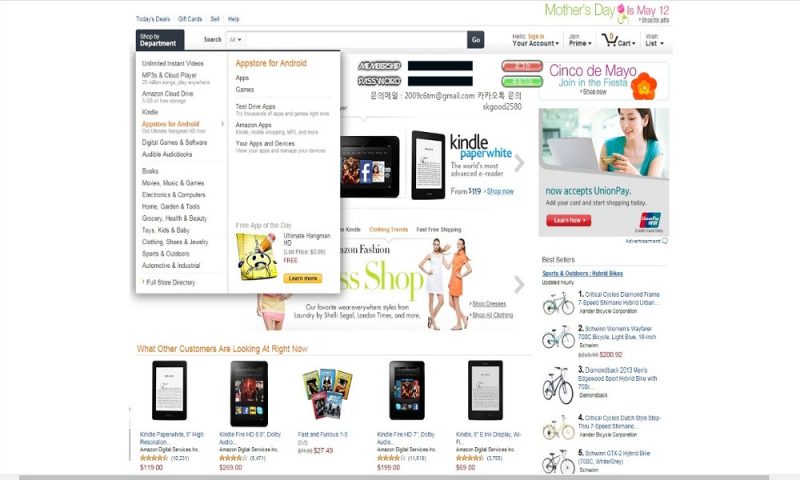Click the Cinco de Mayo flower icon
This screenshot has width=800, height=480.
[x=643, y=86]
